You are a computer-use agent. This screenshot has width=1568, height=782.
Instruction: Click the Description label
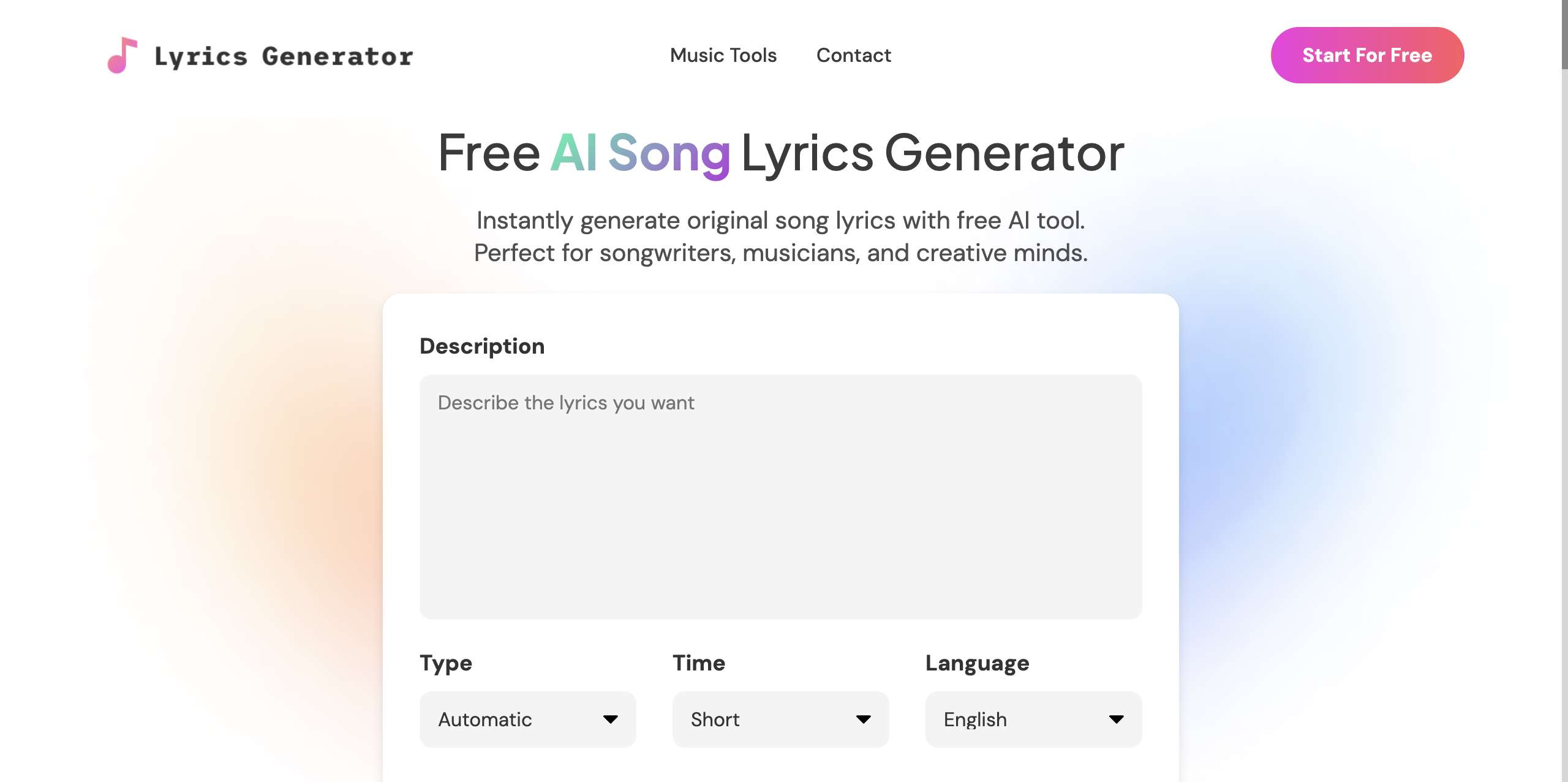pos(481,346)
